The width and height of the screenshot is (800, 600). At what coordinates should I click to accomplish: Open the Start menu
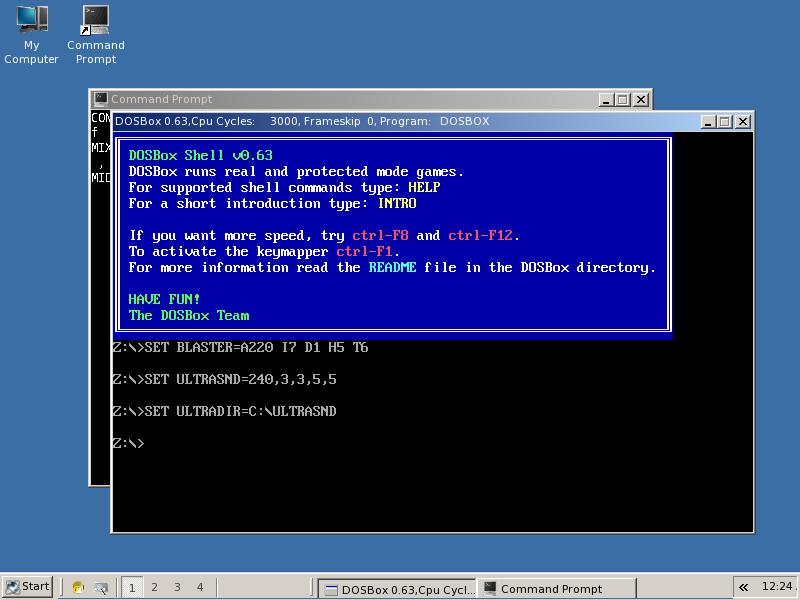pyautogui.click(x=25, y=587)
